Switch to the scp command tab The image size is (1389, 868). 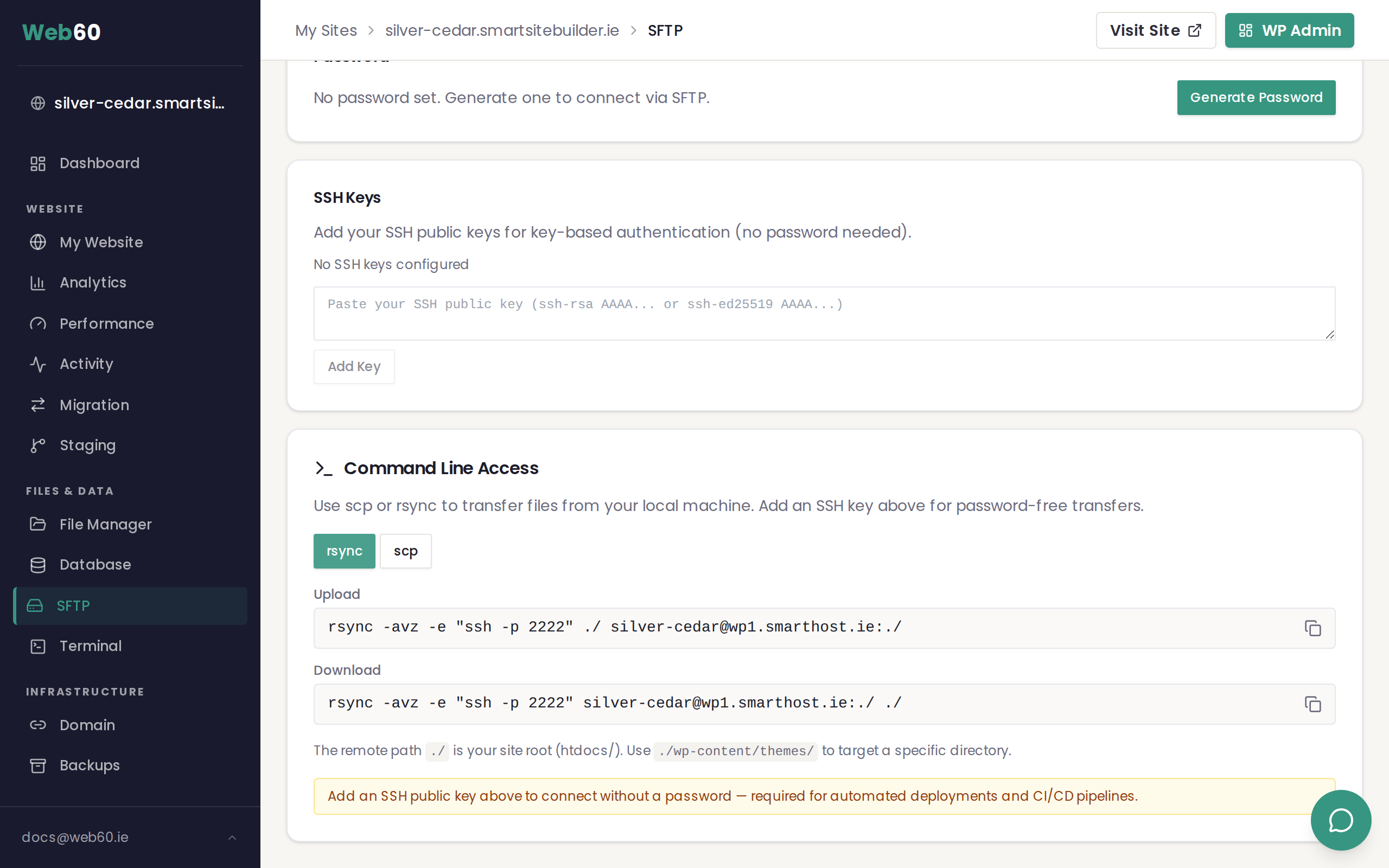(405, 551)
